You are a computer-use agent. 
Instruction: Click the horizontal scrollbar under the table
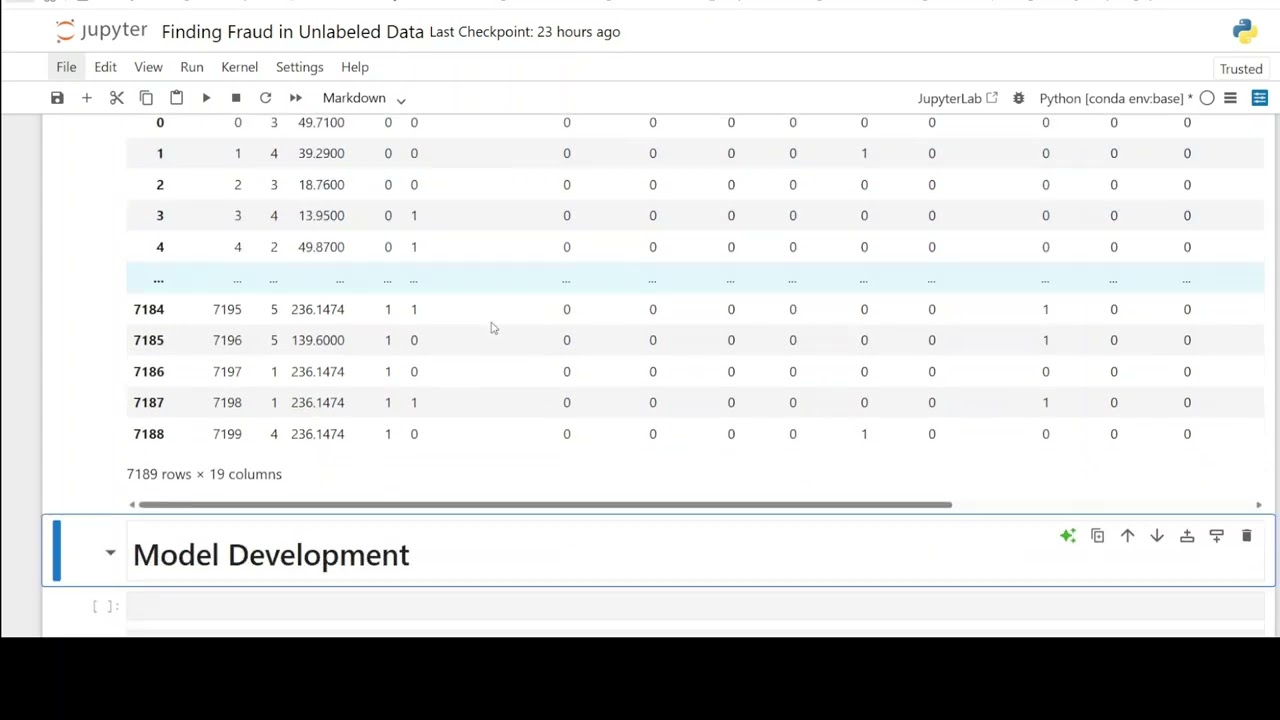[x=545, y=505]
